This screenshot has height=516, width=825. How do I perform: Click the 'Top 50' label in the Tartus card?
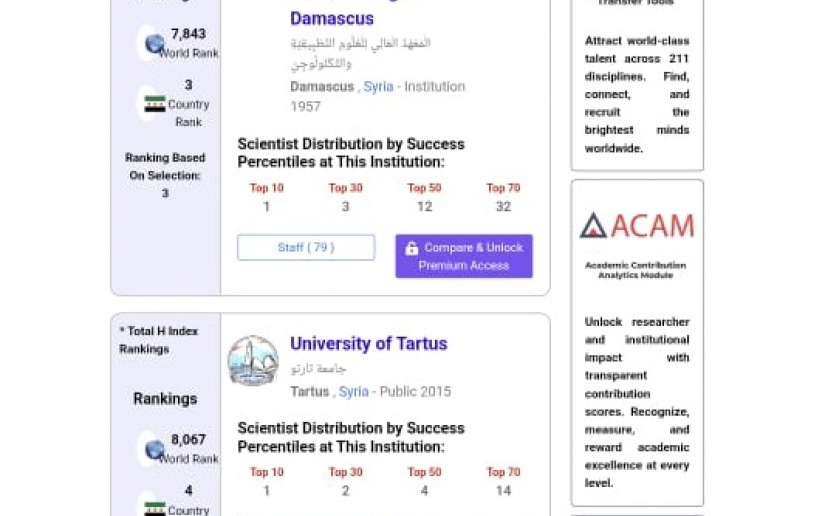(424, 472)
